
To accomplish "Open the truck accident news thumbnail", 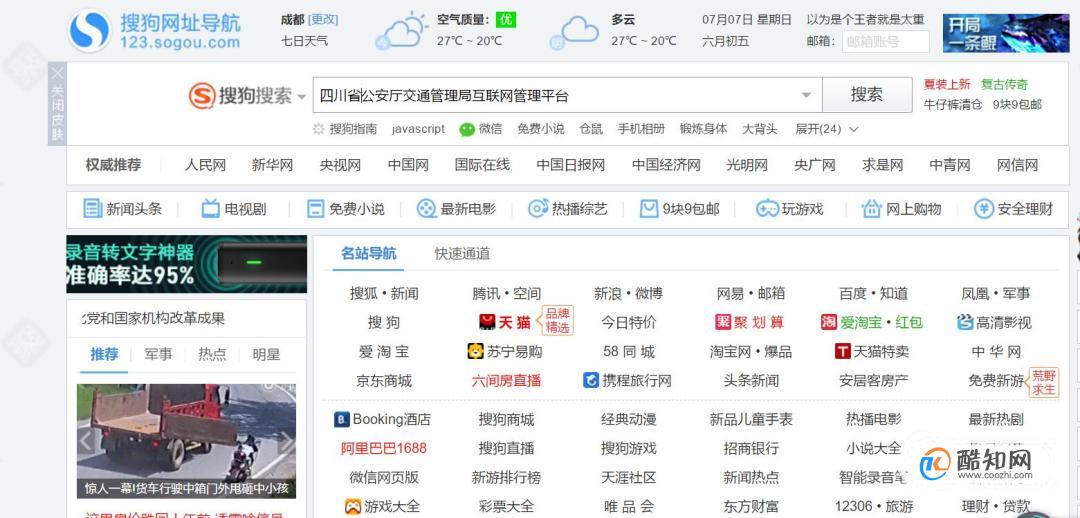I will (x=187, y=441).
